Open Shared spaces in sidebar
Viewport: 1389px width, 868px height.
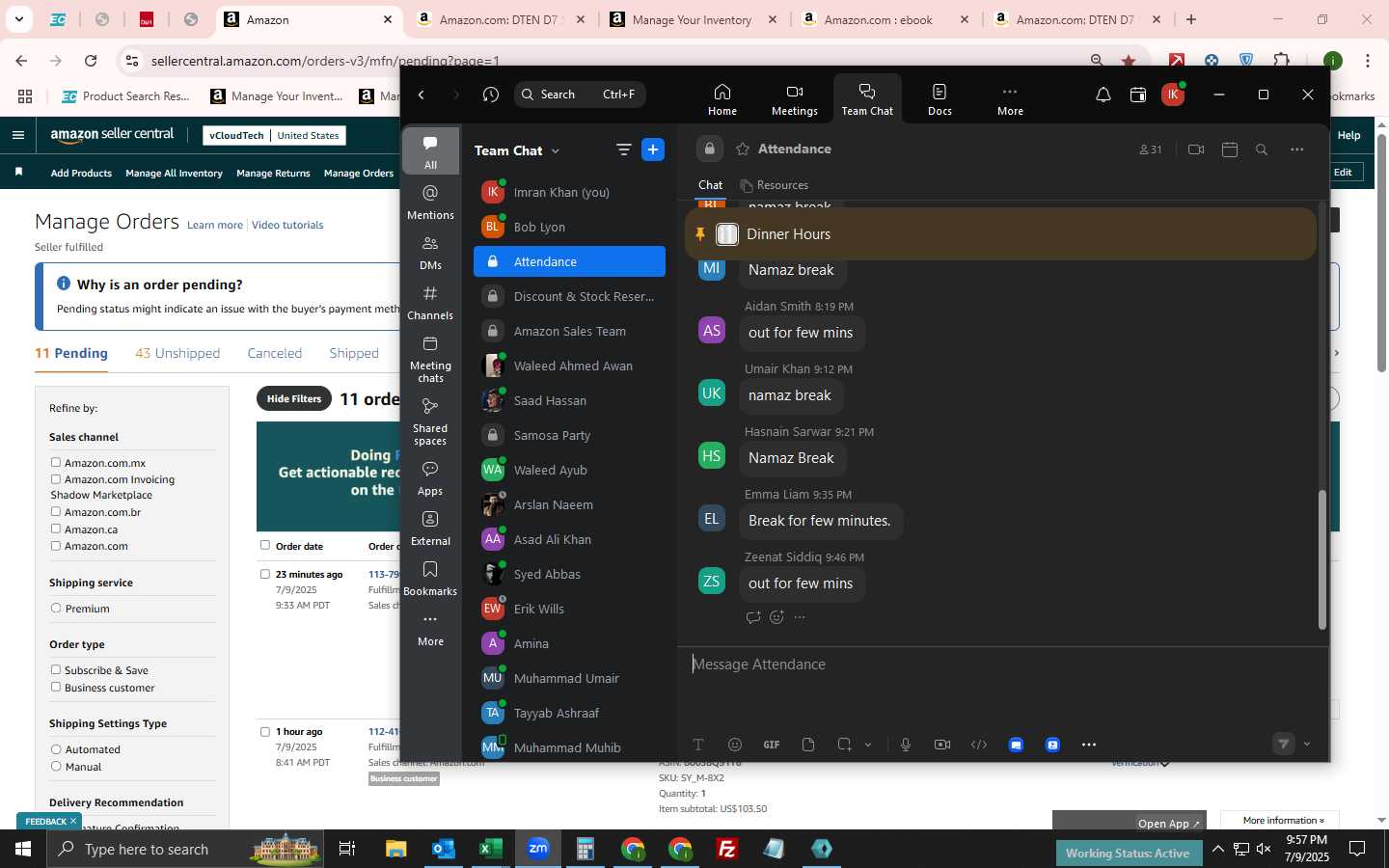pyautogui.click(x=430, y=421)
